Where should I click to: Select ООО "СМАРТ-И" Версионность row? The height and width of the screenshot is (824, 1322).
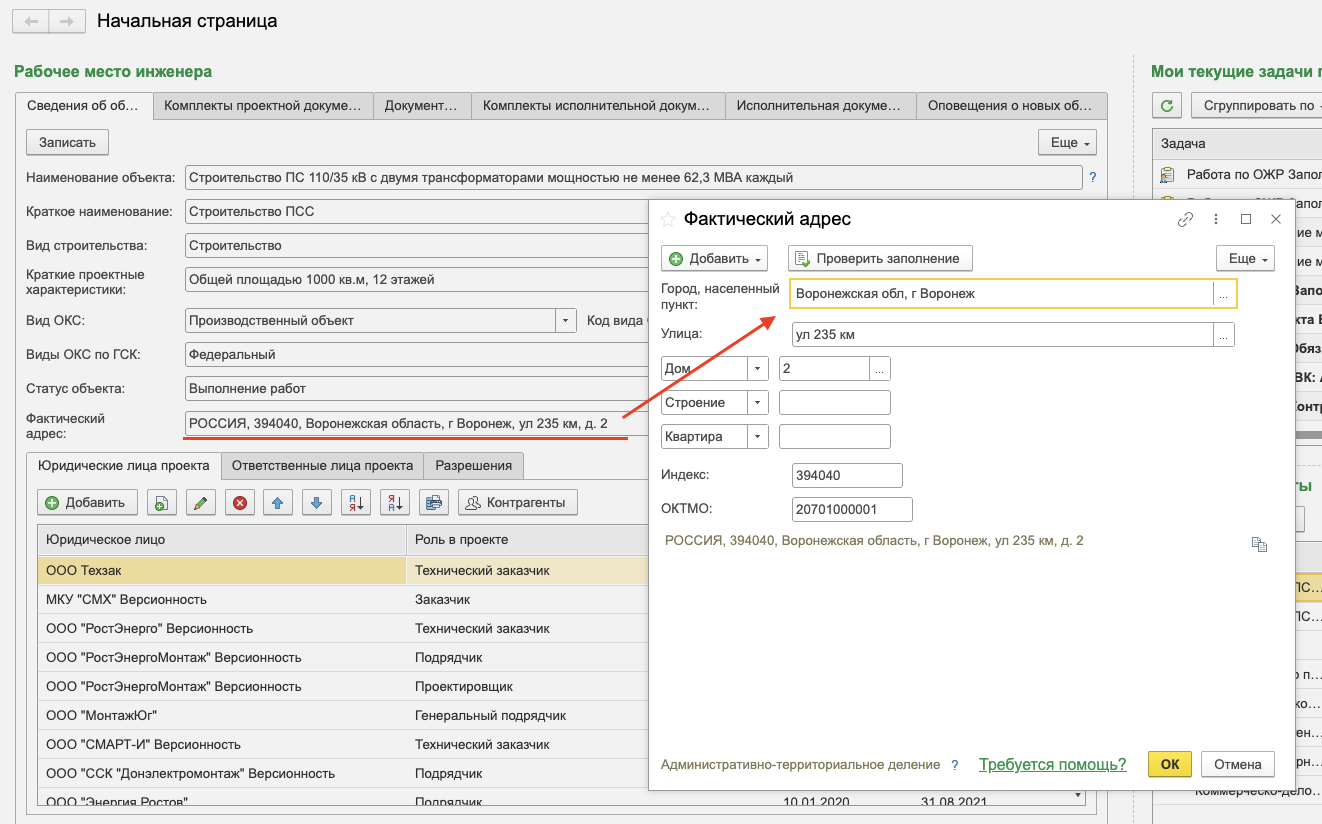343,744
